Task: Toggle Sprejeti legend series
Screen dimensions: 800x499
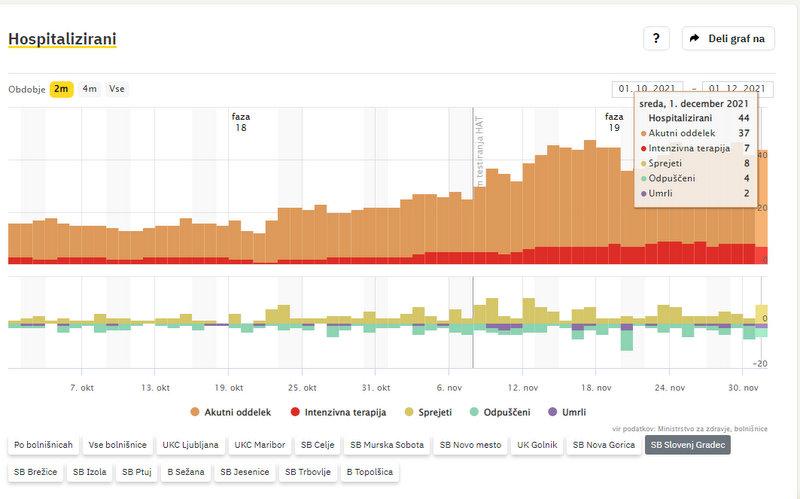Action: click(x=421, y=412)
